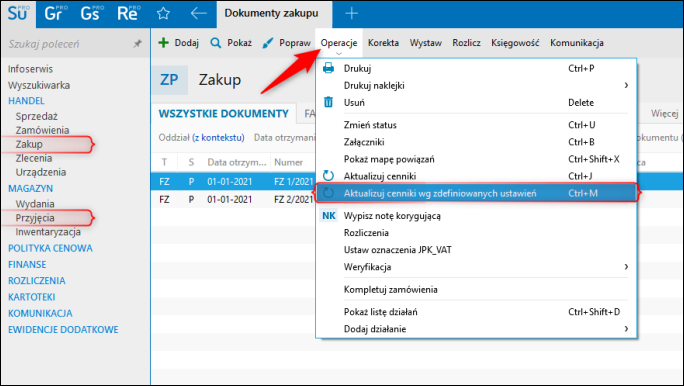684x386 pixels.
Task: Open Wyszukiwarka in the sidebar
Action: (x=39, y=85)
